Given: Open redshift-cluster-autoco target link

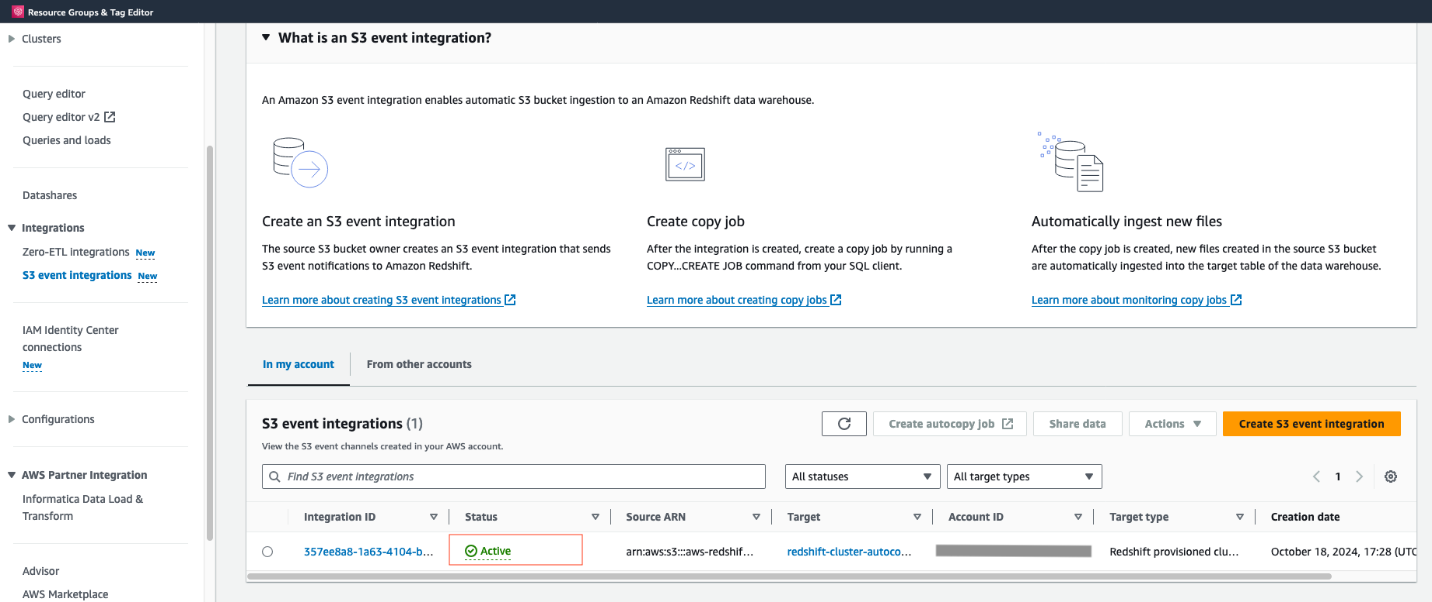Looking at the screenshot, I should 850,551.
